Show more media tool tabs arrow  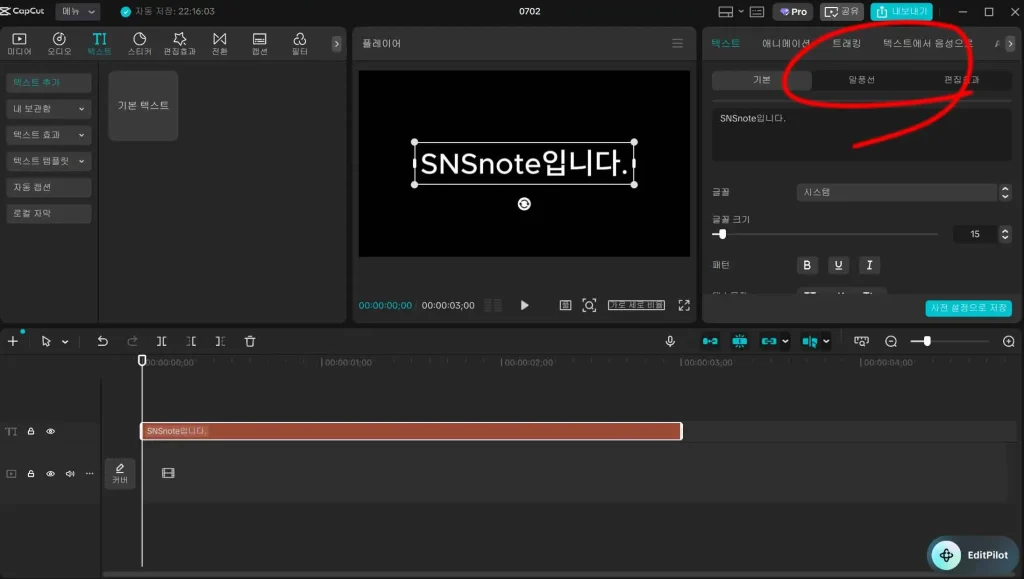pos(336,44)
